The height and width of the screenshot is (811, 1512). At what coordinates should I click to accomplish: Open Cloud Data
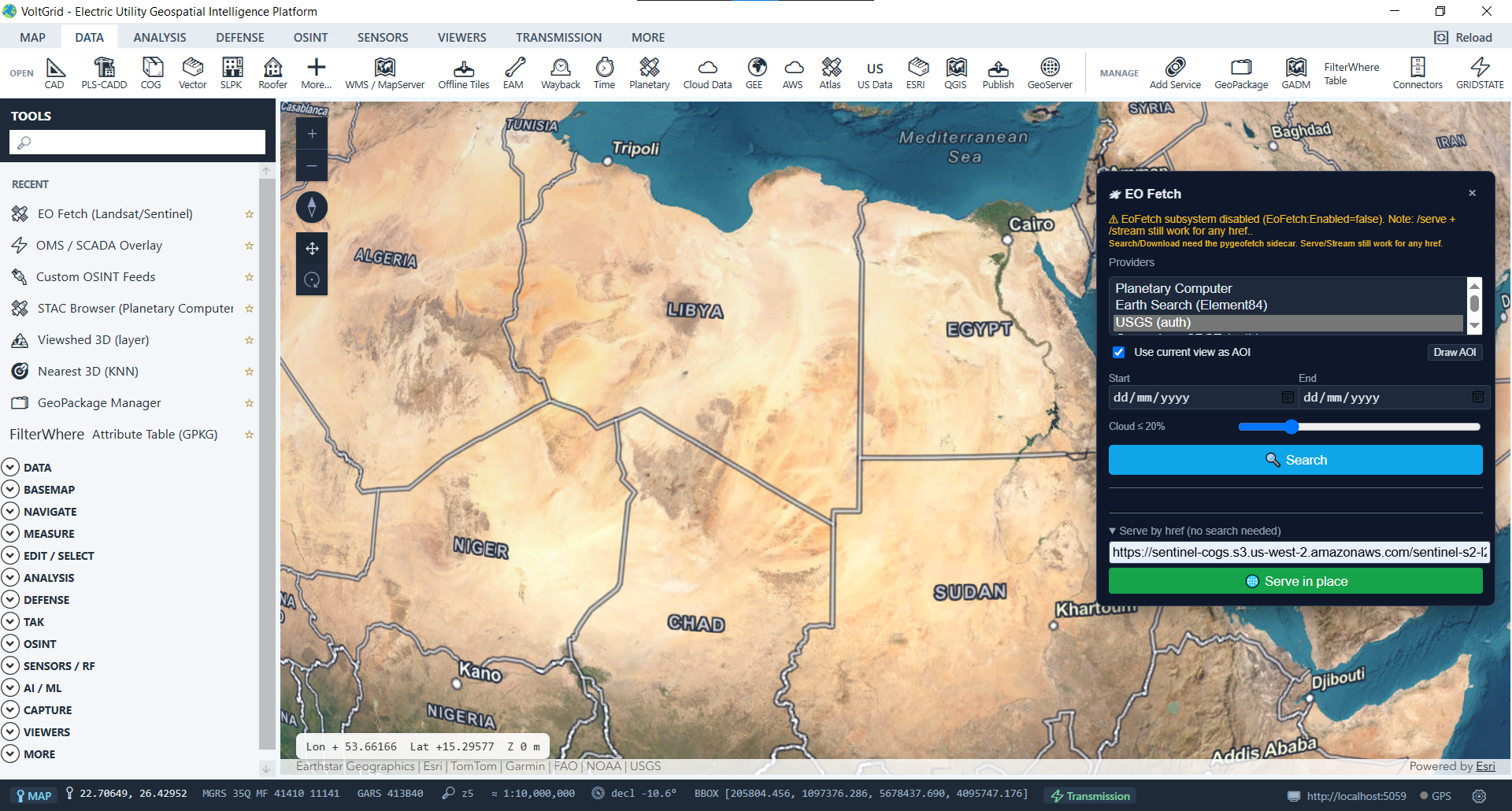[x=708, y=73]
